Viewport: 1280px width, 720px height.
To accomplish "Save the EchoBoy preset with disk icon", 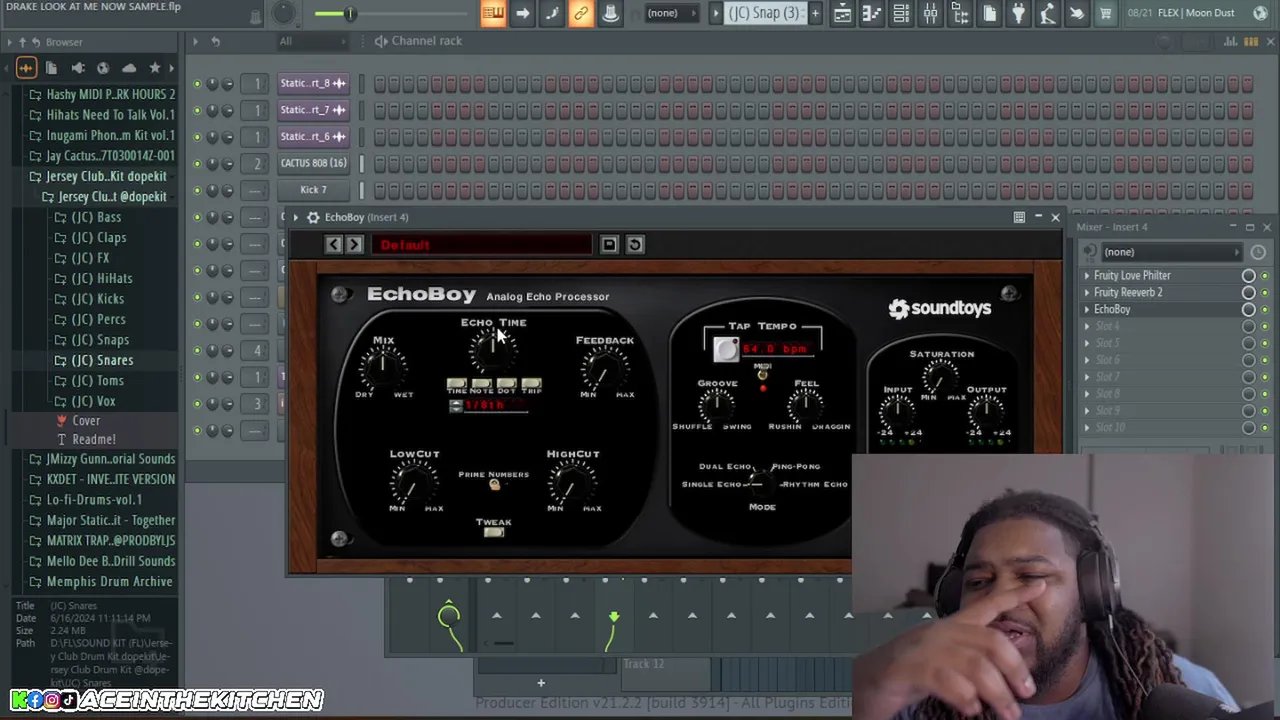I will click(x=609, y=245).
